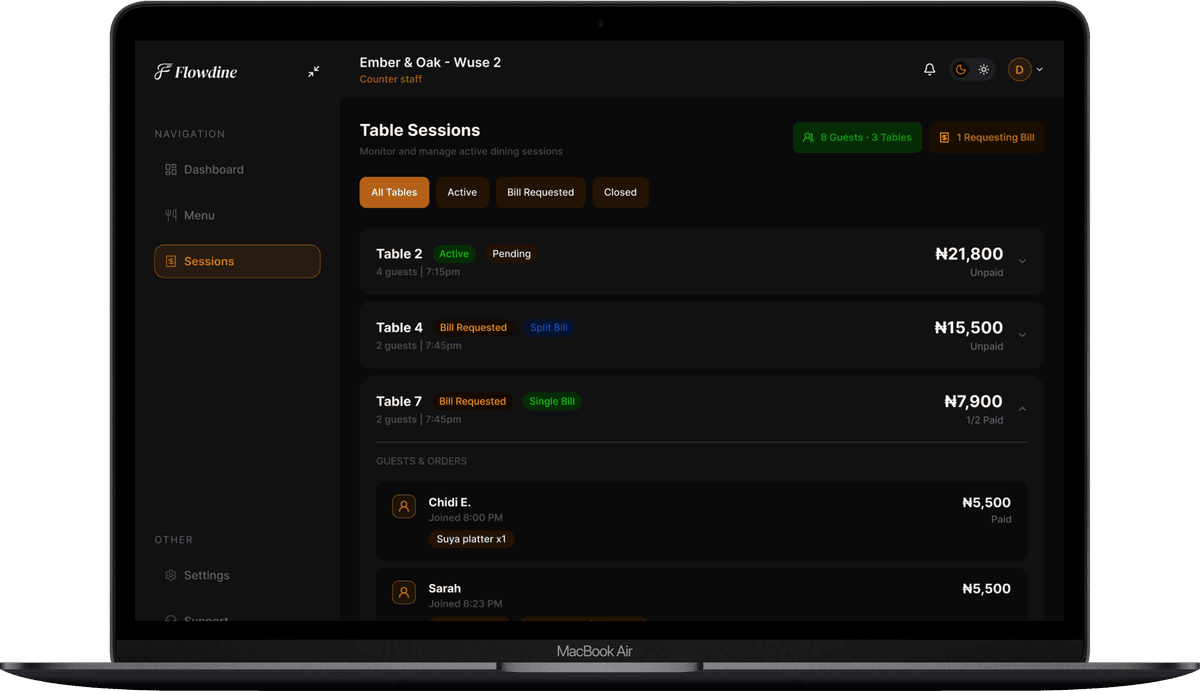Click the user avatar with letter D
1200x691 pixels.
click(1019, 70)
